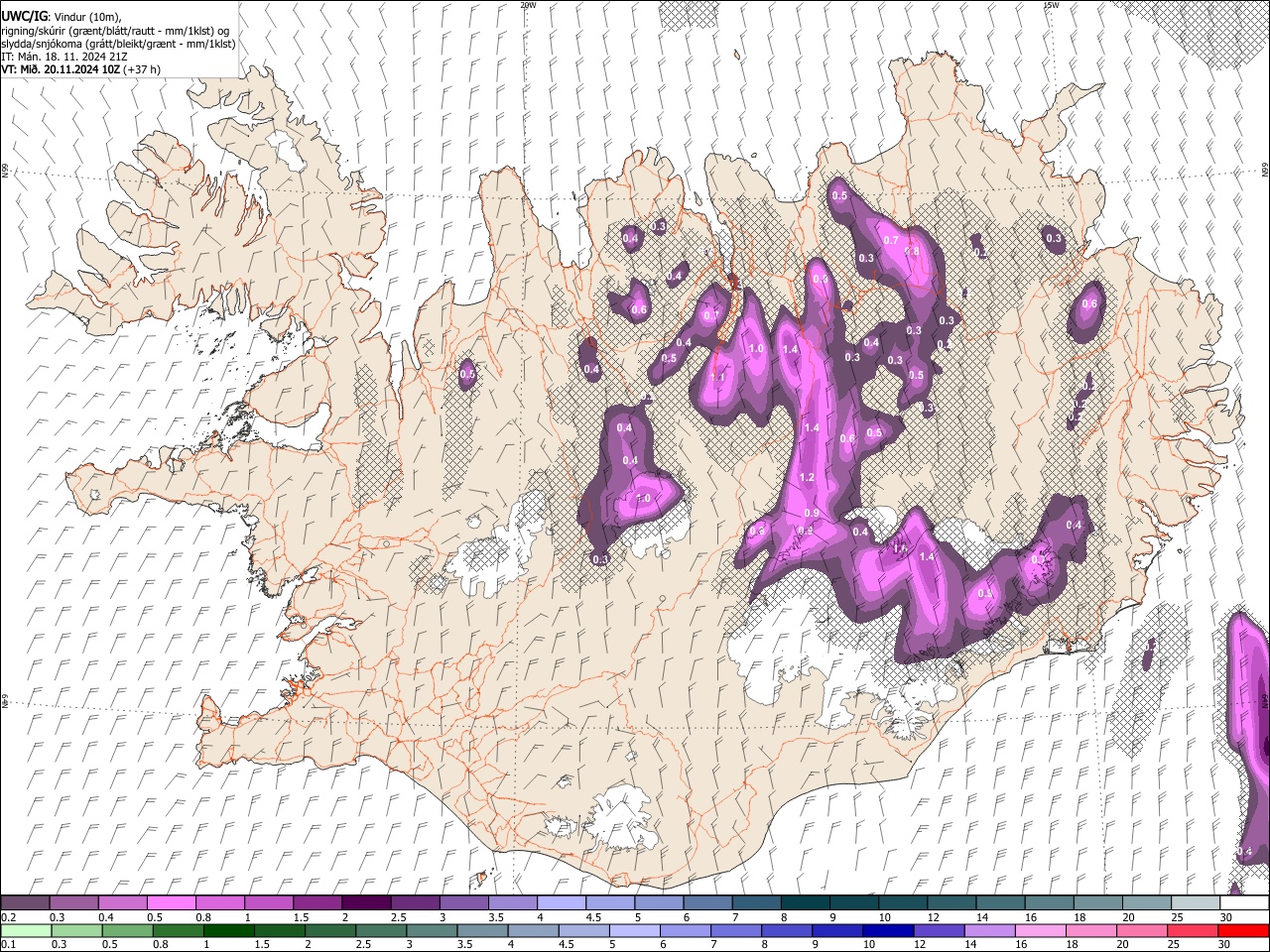Click the snow legend swatch for 0.2–0.3
Screen dimensions: 1270x952
pos(25,903)
